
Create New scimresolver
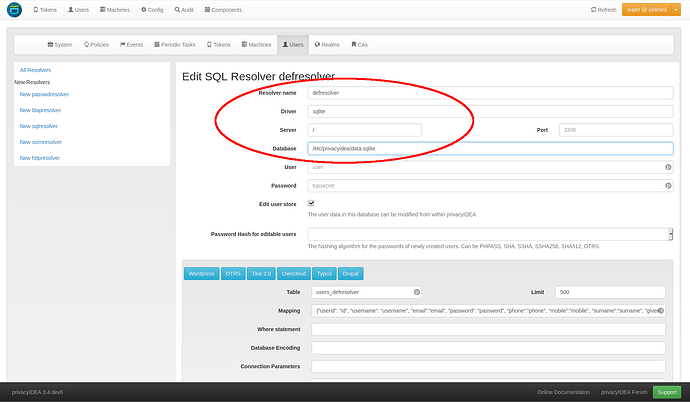(x=41, y=142)
